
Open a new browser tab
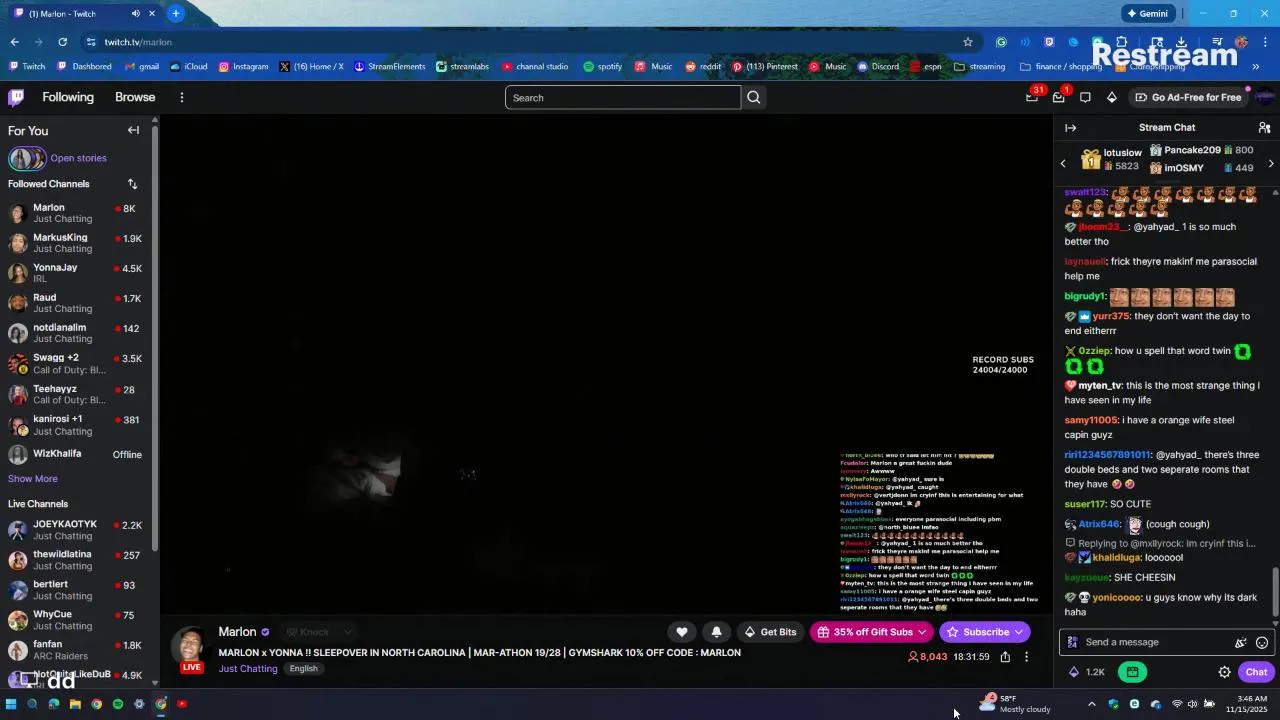click(x=175, y=13)
